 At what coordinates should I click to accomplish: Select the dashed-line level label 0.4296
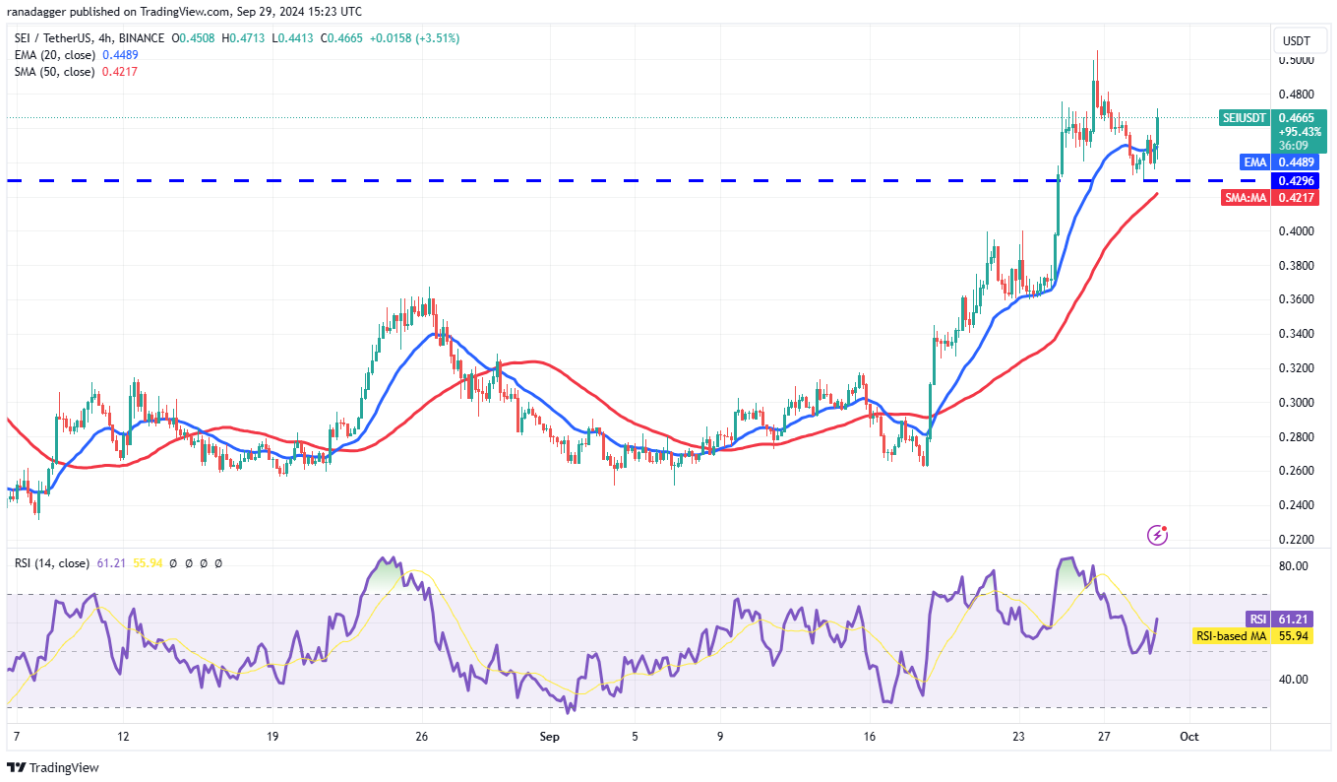[x=1297, y=182]
